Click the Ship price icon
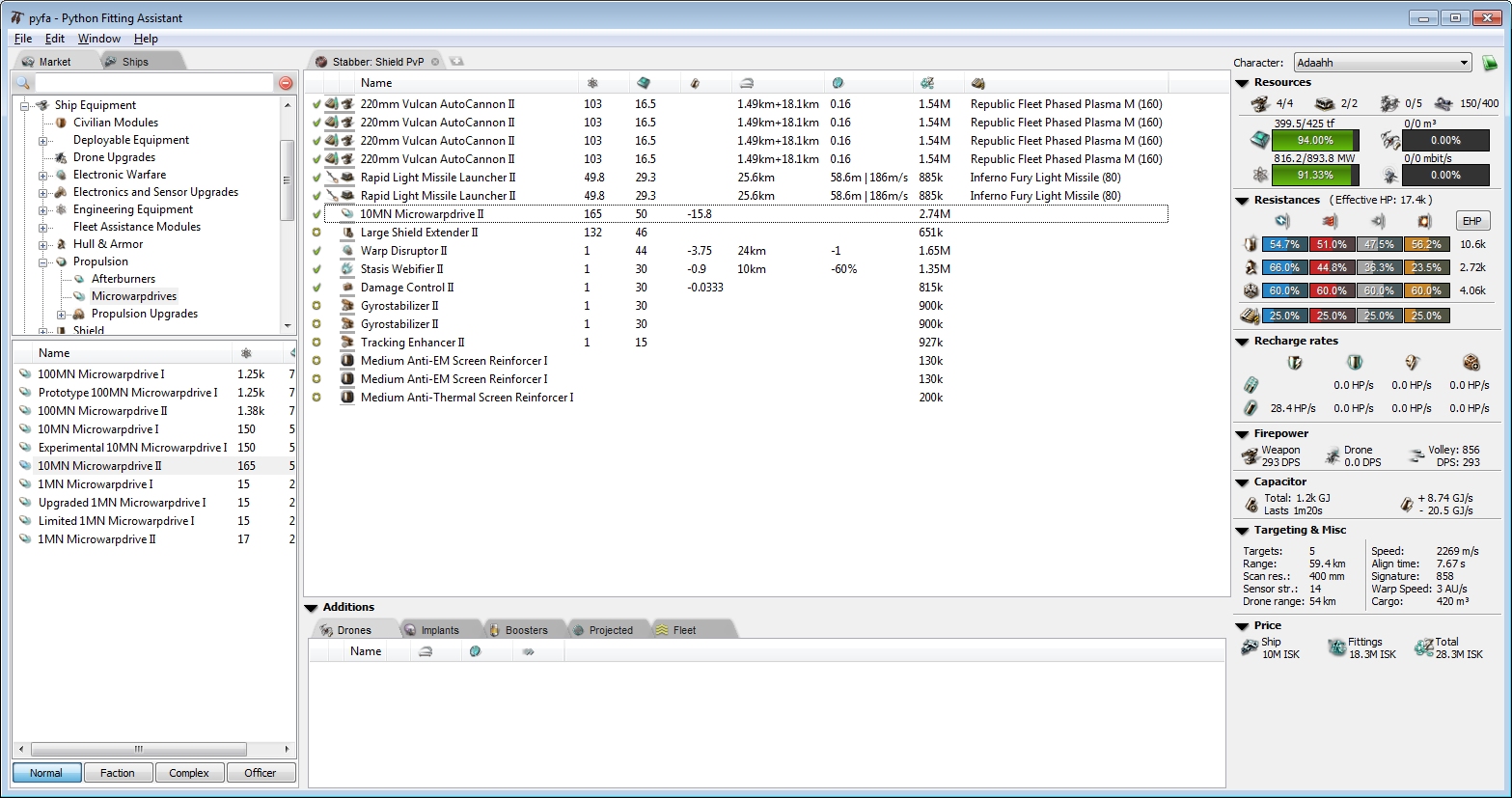Image resolution: width=1512 pixels, height=798 pixels. [1250, 647]
